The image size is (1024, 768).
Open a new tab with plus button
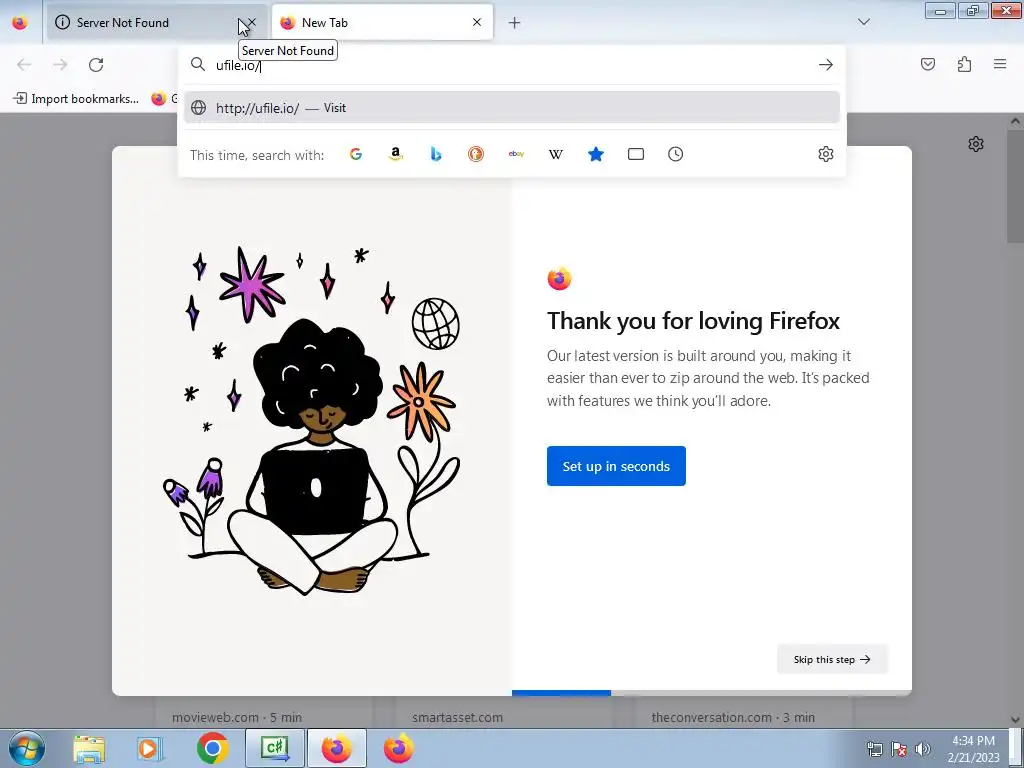pos(515,23)
